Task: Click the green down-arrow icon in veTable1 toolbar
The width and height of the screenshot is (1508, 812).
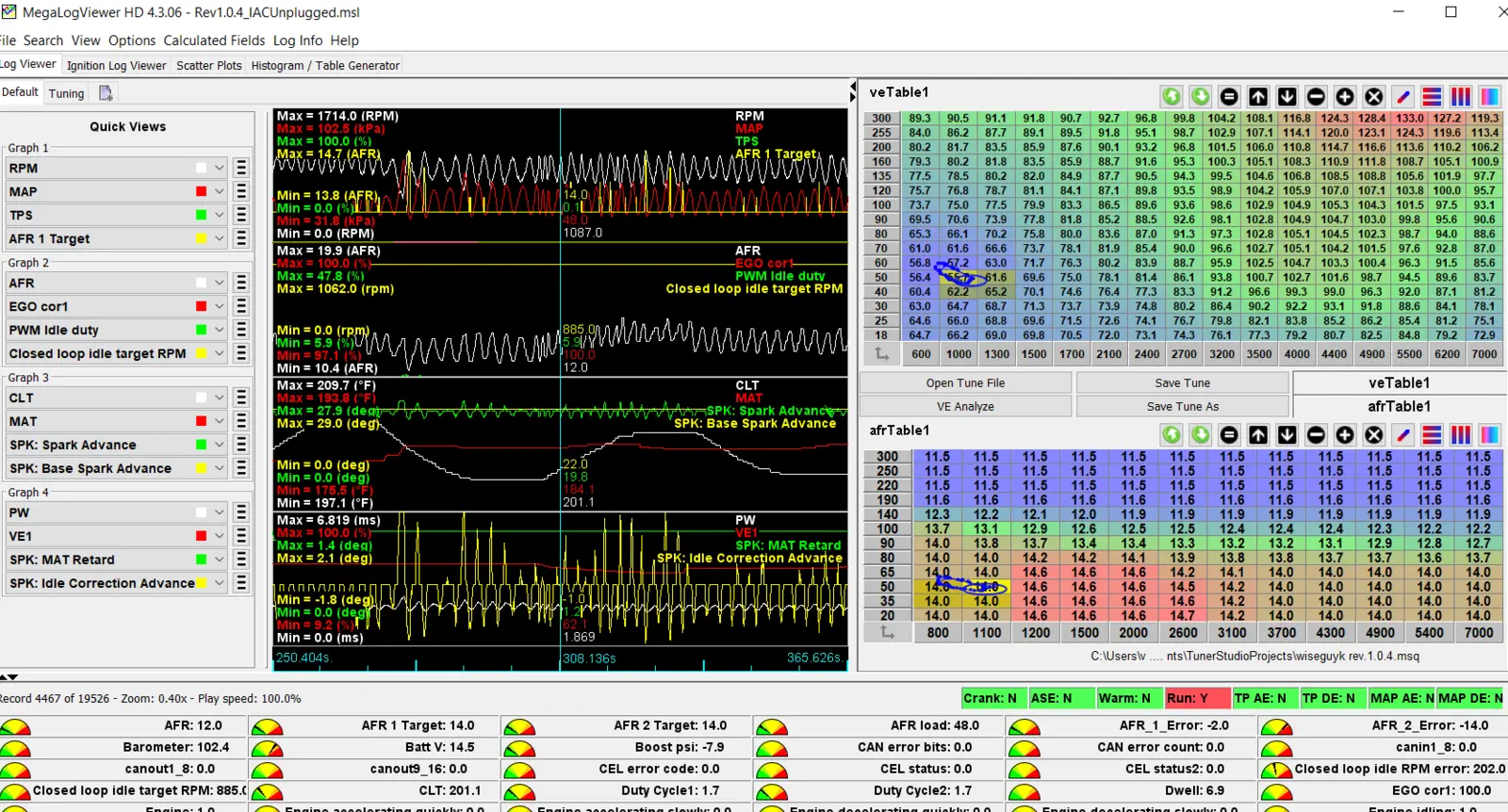Action: (1201, 96)
